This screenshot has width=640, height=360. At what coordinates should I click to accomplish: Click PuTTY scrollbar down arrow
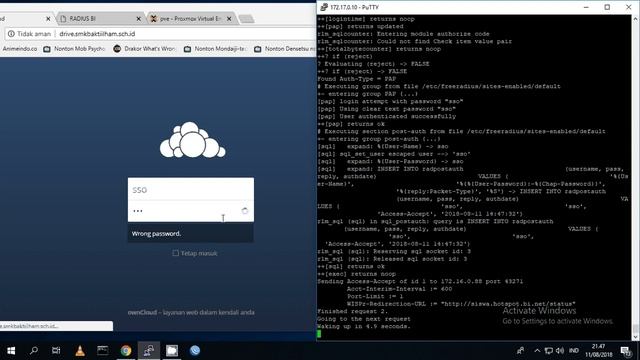point(636,337)
